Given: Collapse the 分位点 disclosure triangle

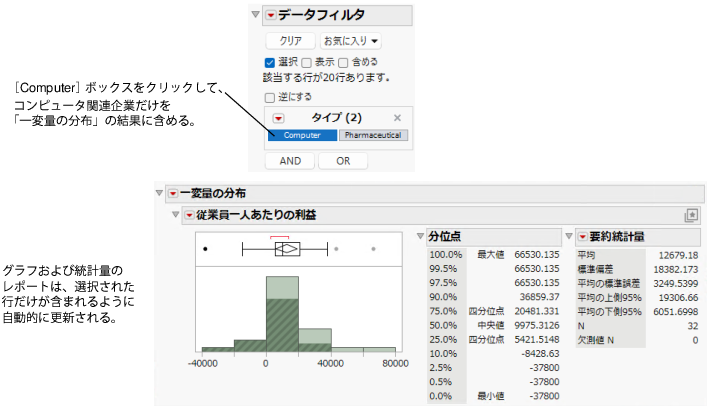Looking at the screenshot, I should pyautogui.click(x=420, y=236).
